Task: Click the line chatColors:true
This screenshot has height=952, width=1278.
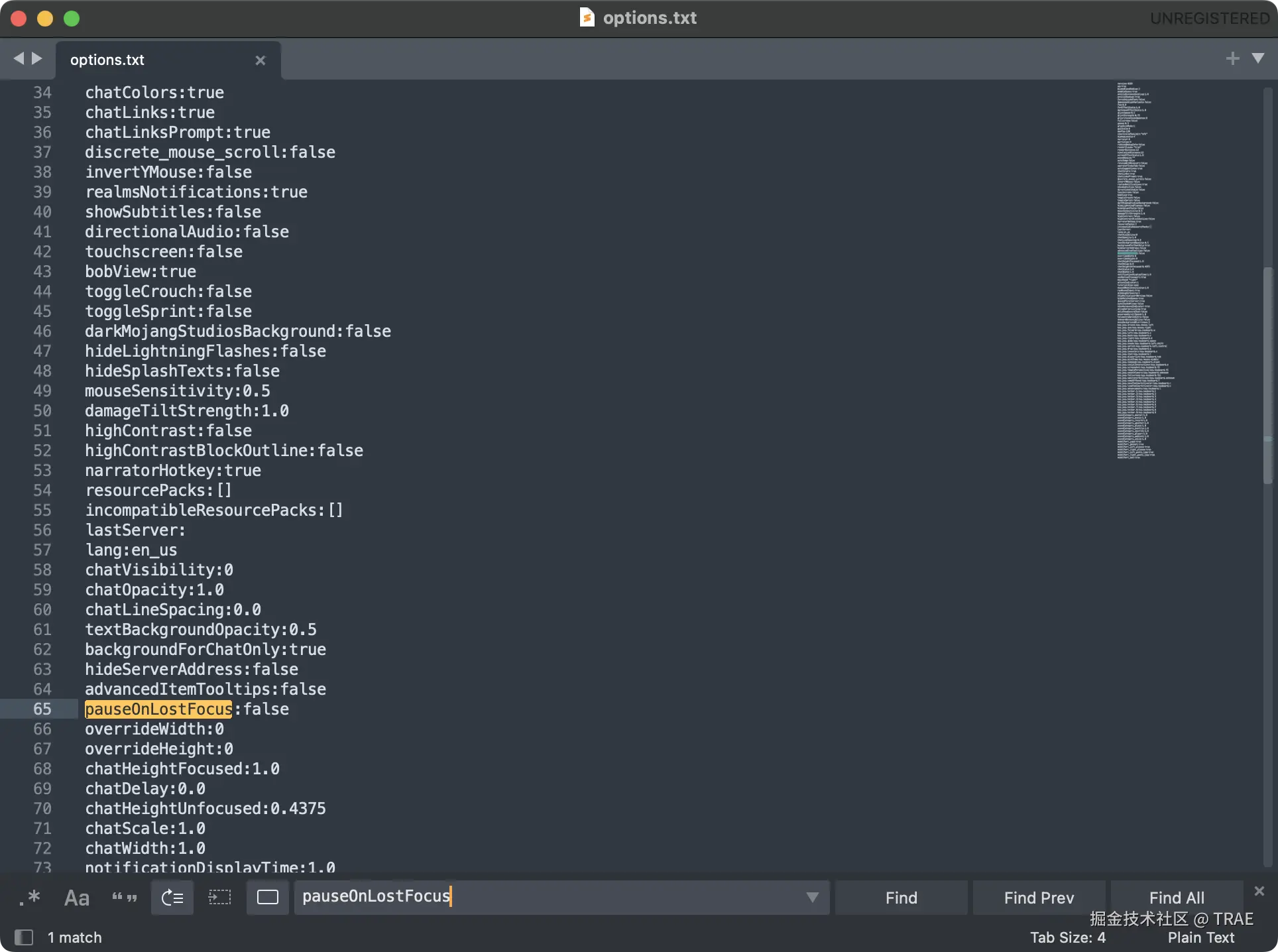Action: coord(154,92)
